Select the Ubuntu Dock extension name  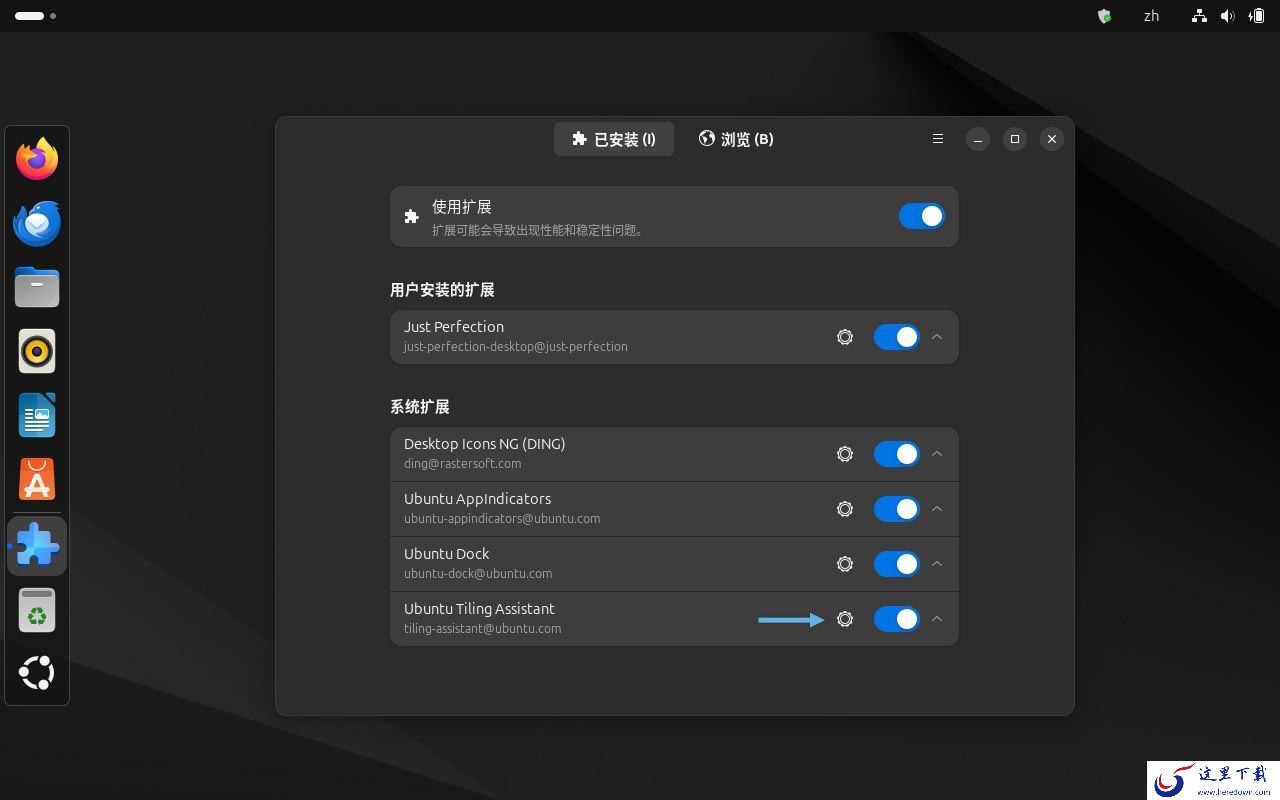click(x=447, y=554)
